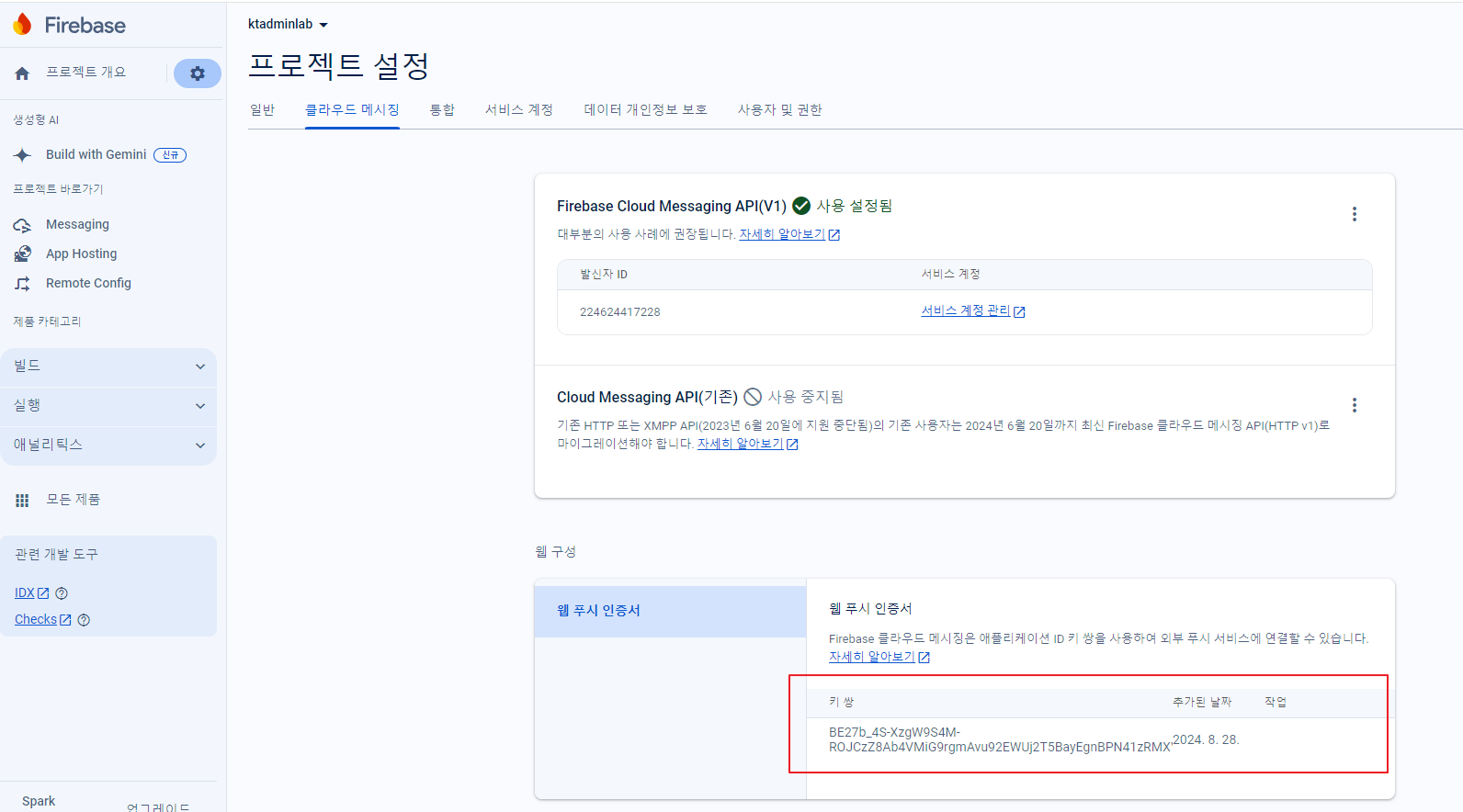The image size is (1463, 812).
Task: Click the 발신자 ID column header
Action: click(604, 275)
